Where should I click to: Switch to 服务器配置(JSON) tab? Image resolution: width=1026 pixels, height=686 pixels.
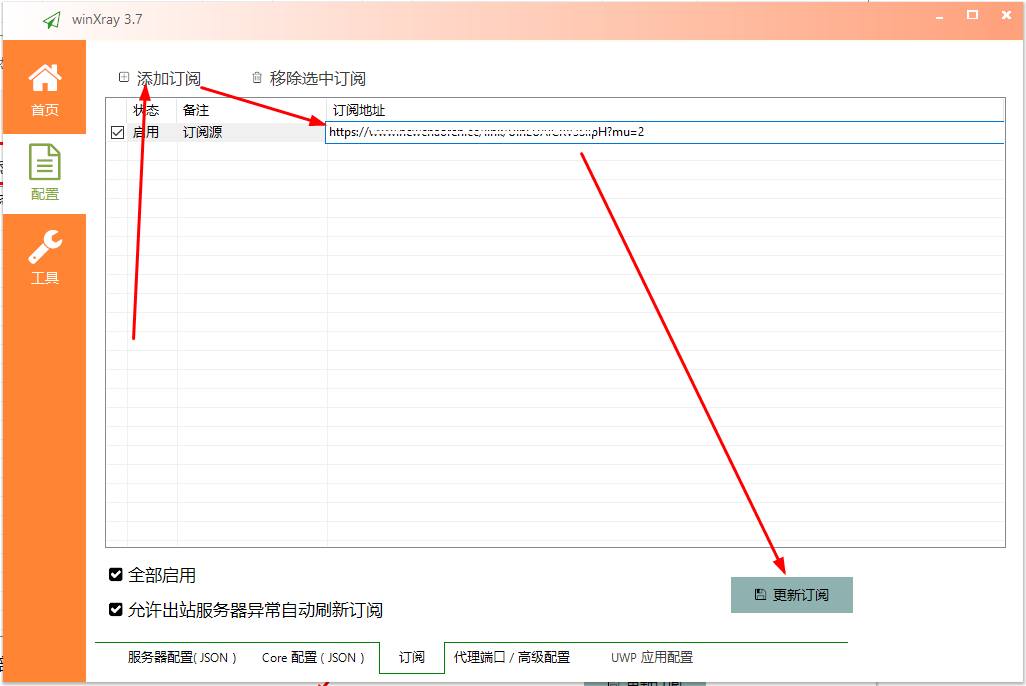coord(182,657)
